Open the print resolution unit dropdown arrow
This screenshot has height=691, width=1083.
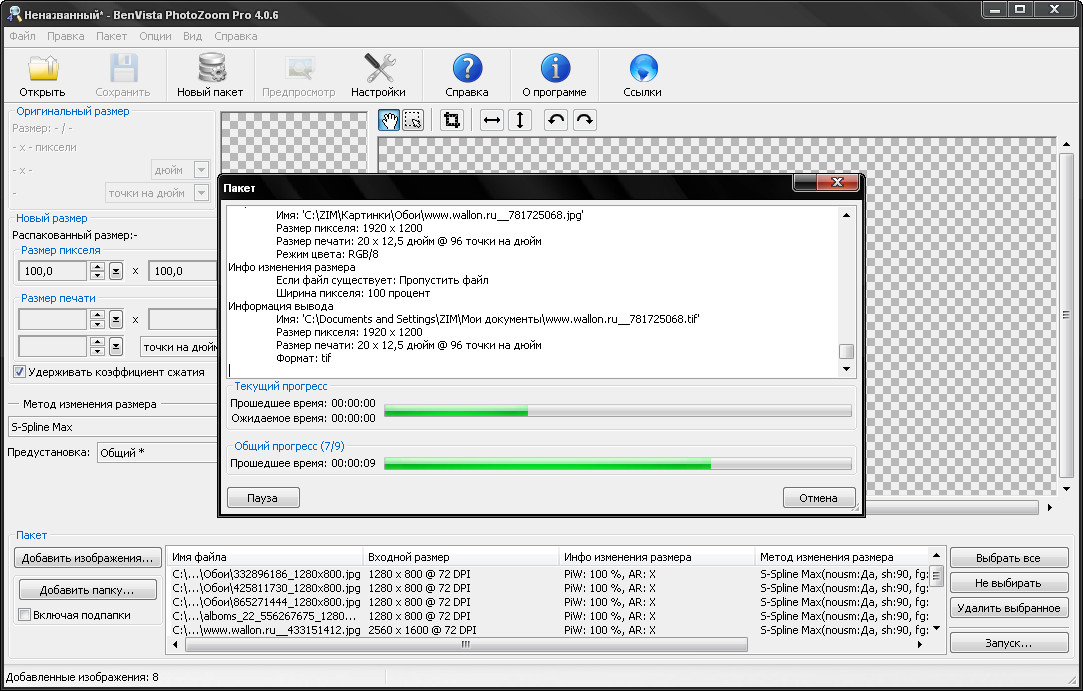tap(116, 346)
